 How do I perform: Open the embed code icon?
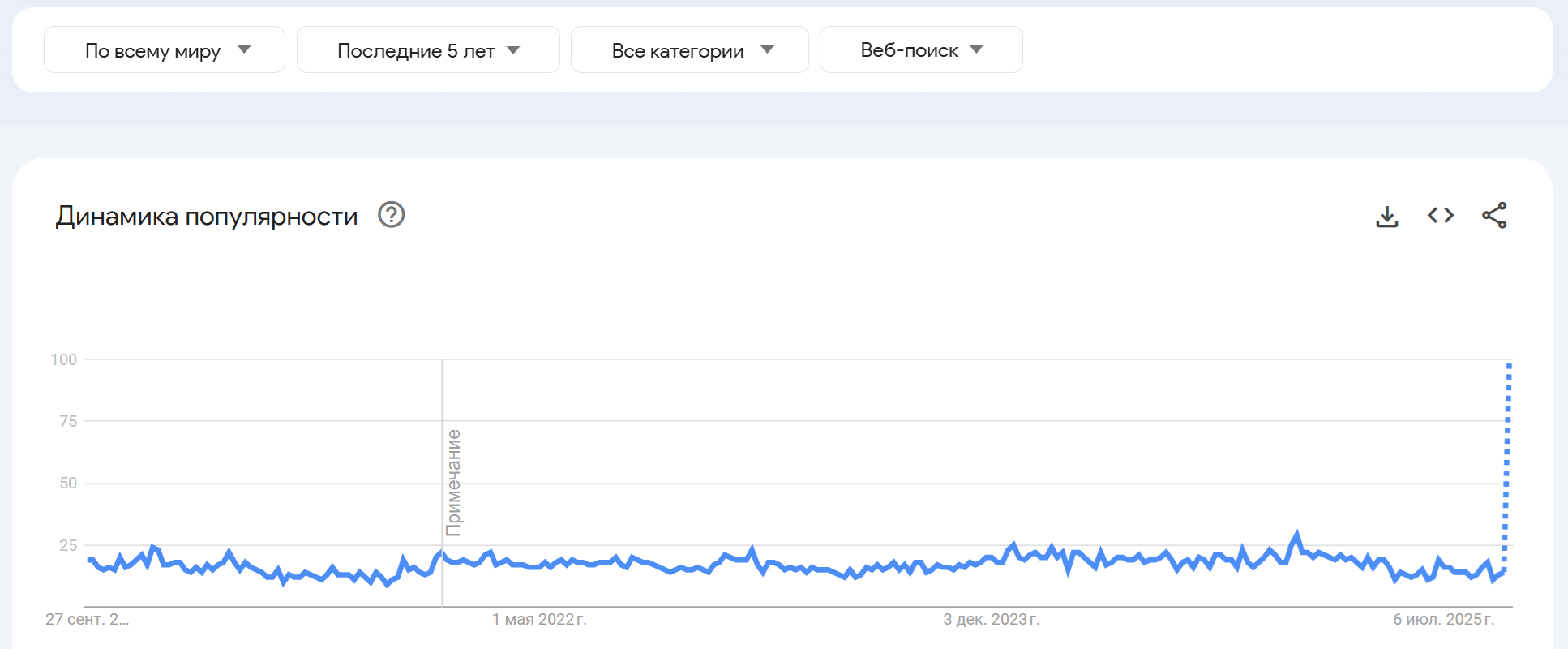pos(1441,216)
